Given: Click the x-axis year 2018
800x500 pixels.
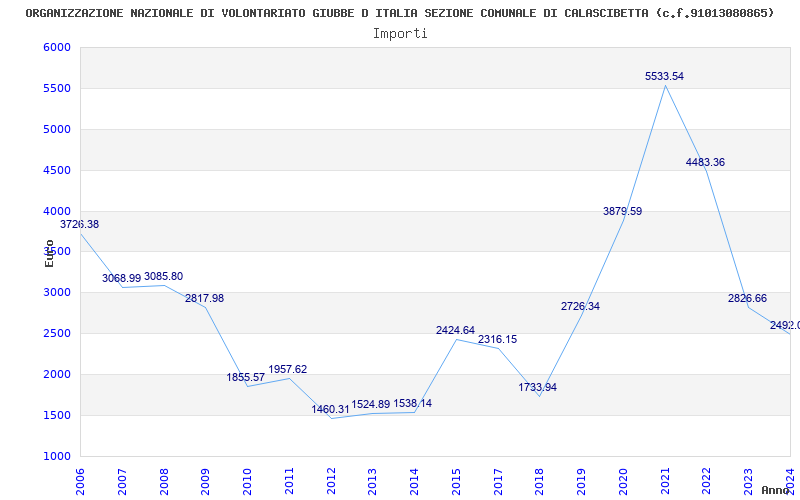Looking at the screenshot, I should (540, 481).
